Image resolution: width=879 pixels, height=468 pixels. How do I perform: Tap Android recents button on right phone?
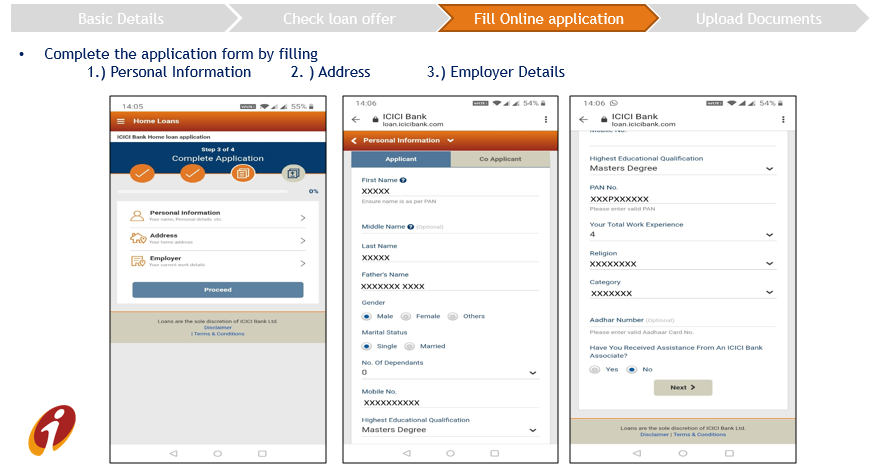click(729, 453)
